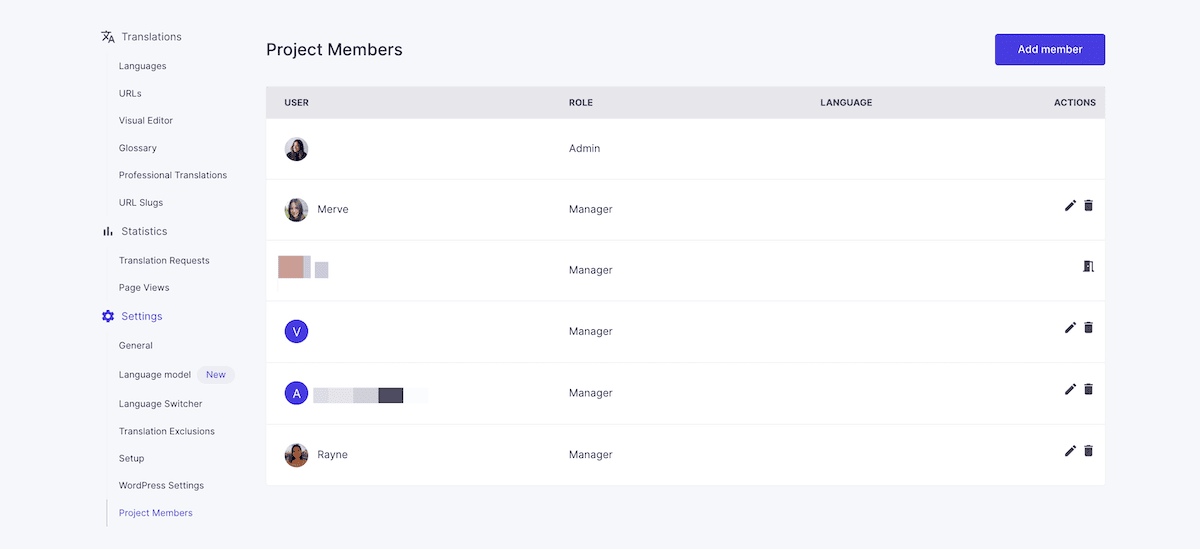
Task: Delete member Rayne with trash icon
Action: tap(1089, 451)
